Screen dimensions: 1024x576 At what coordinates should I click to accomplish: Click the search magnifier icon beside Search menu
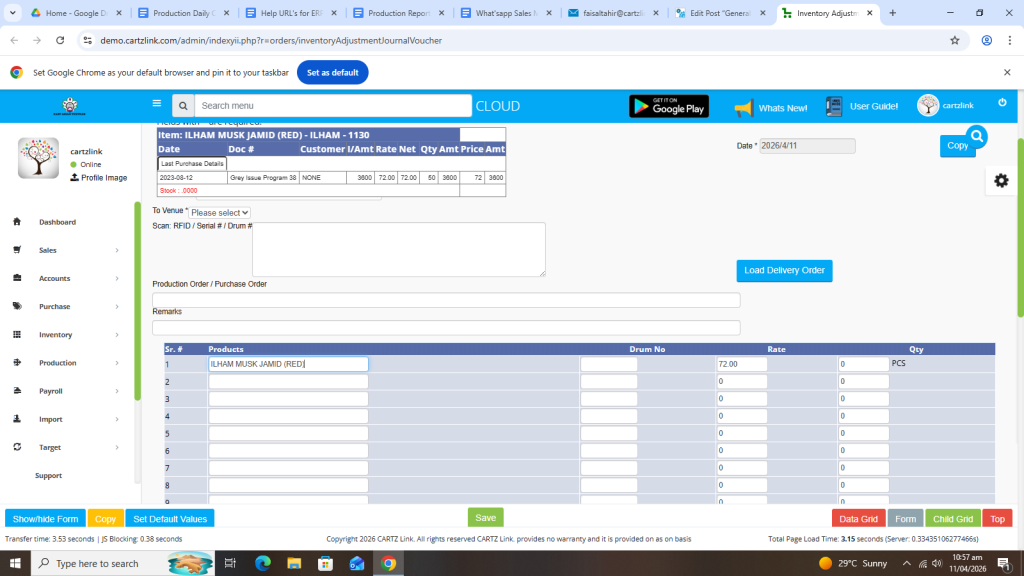point(183,106)
